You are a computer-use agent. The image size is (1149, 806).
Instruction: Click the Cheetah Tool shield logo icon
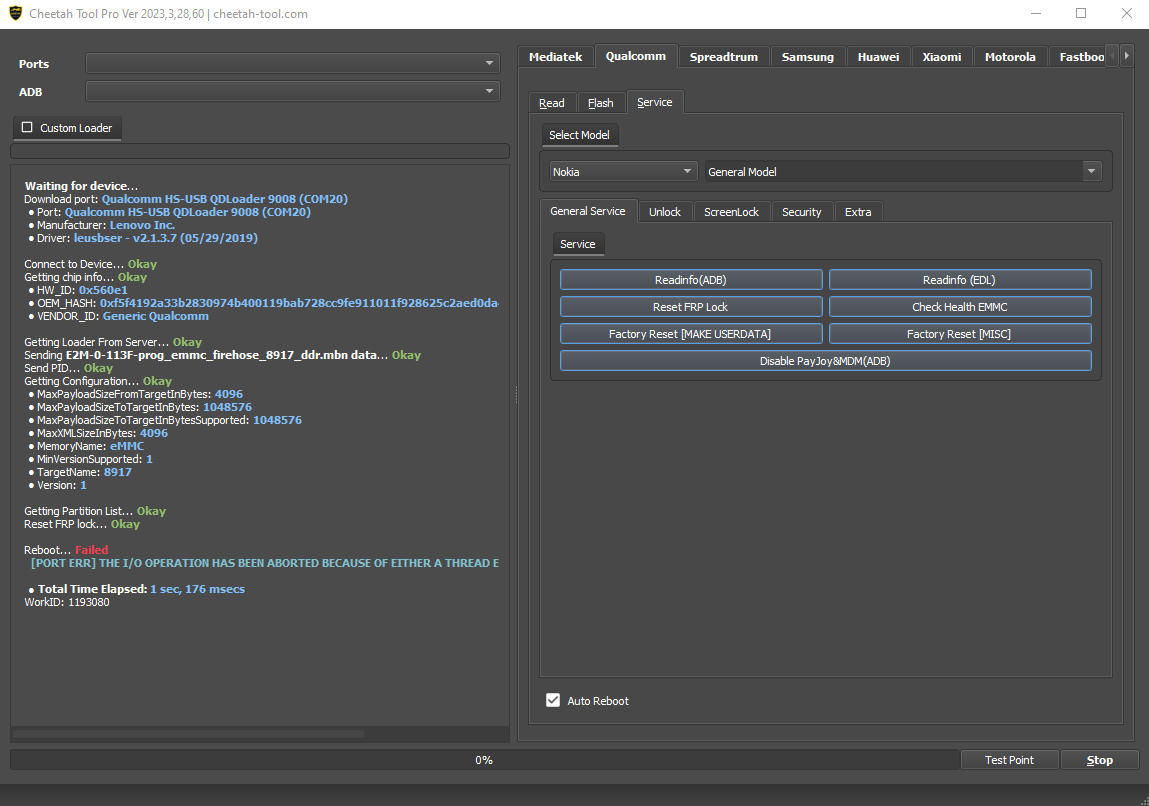point(15,13)
